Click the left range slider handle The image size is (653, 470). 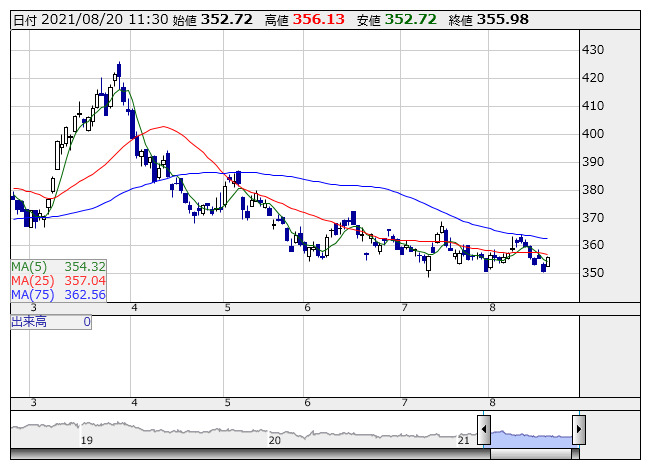[x=484, y=431]
